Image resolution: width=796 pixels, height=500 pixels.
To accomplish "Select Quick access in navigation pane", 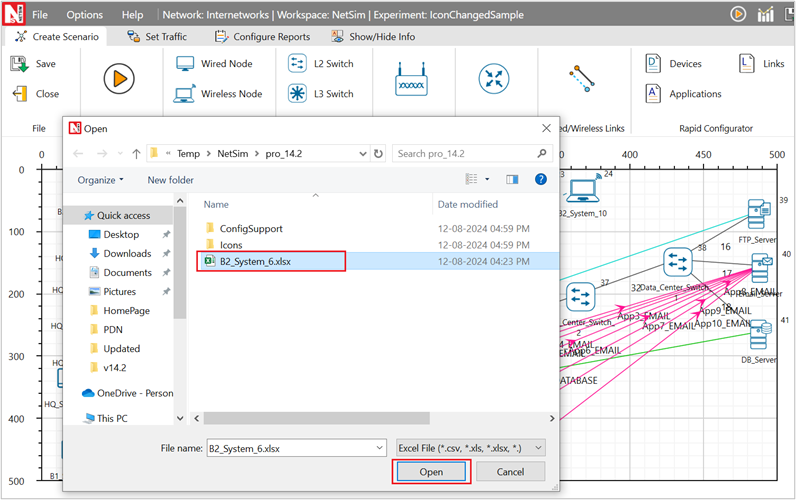I will [117, 215].
